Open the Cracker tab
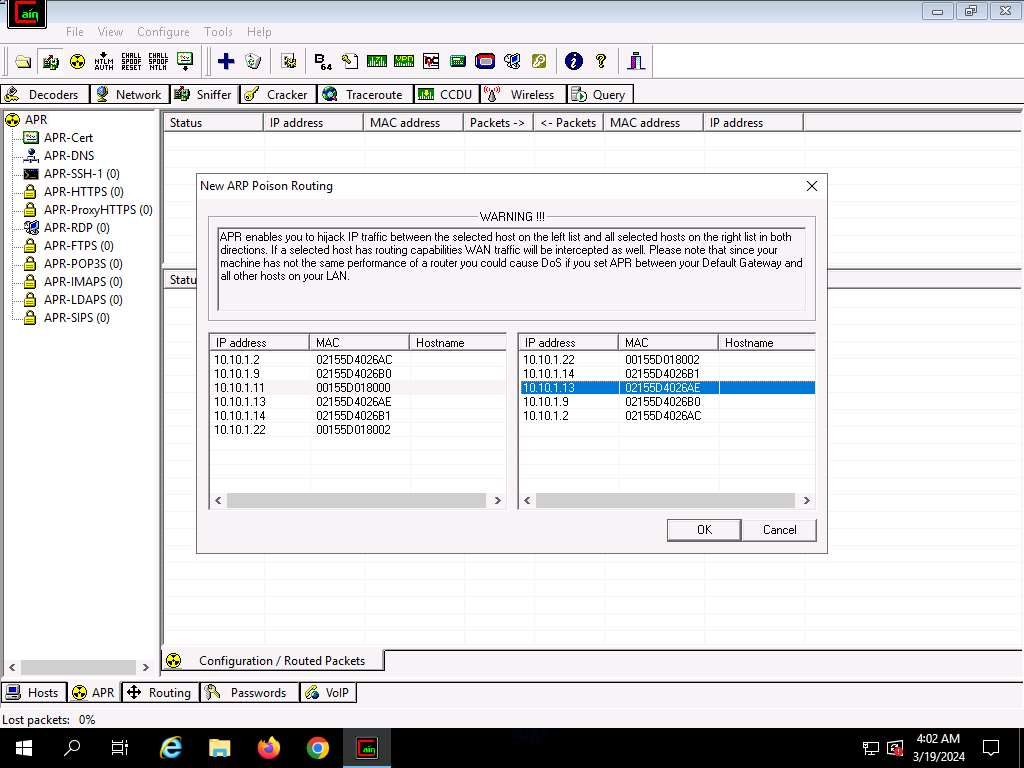This screenshot has width=1024, height=768. pyautogui.click(x=277, y=95)
